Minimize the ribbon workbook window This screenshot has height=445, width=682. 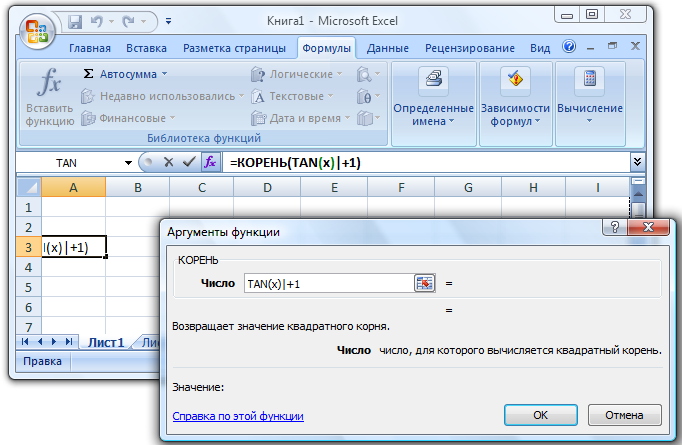pos(590,47)
